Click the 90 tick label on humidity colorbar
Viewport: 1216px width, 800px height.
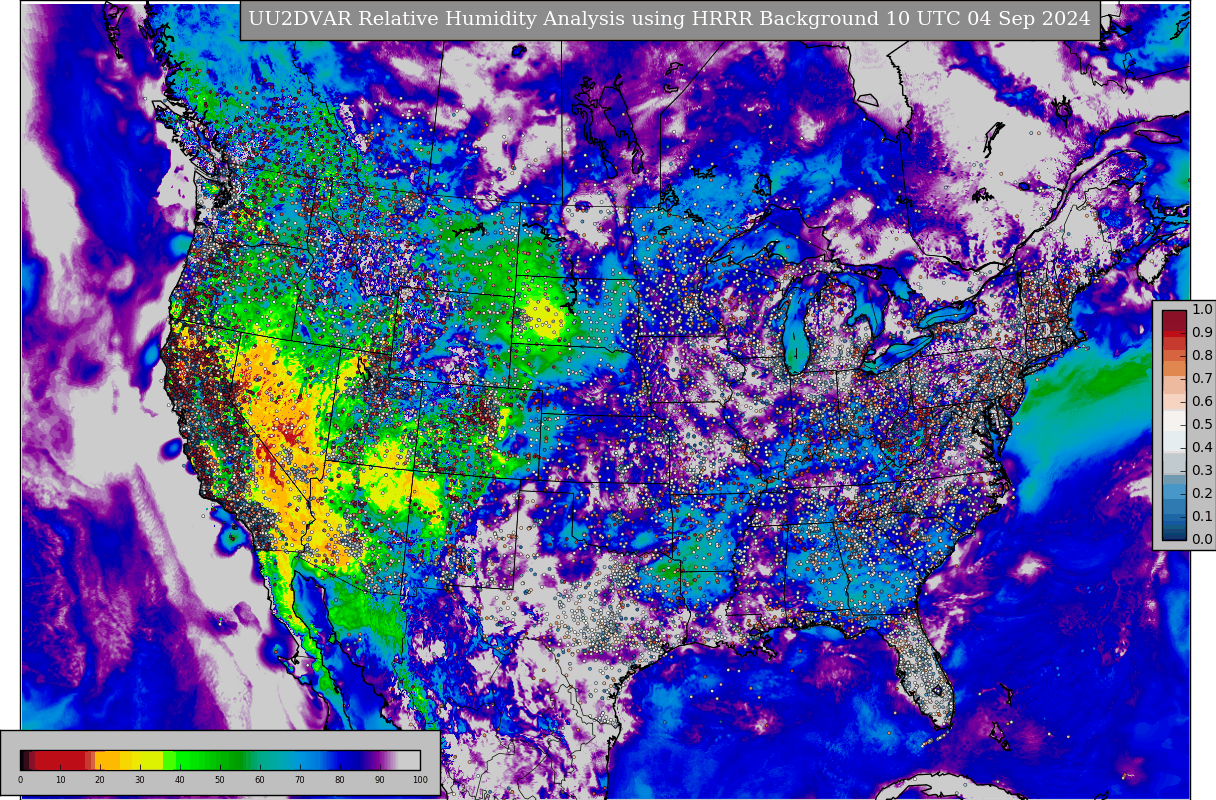coord(380,780)
